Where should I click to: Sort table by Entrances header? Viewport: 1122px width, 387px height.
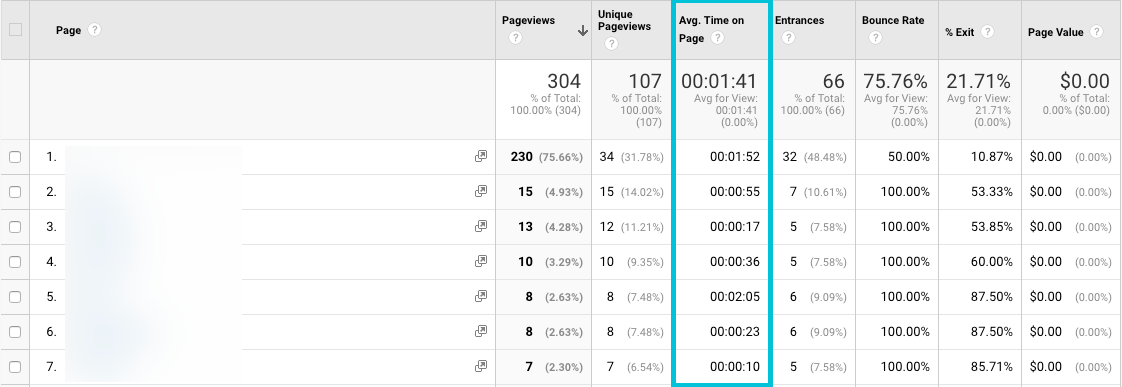click(x=799, y=21)
